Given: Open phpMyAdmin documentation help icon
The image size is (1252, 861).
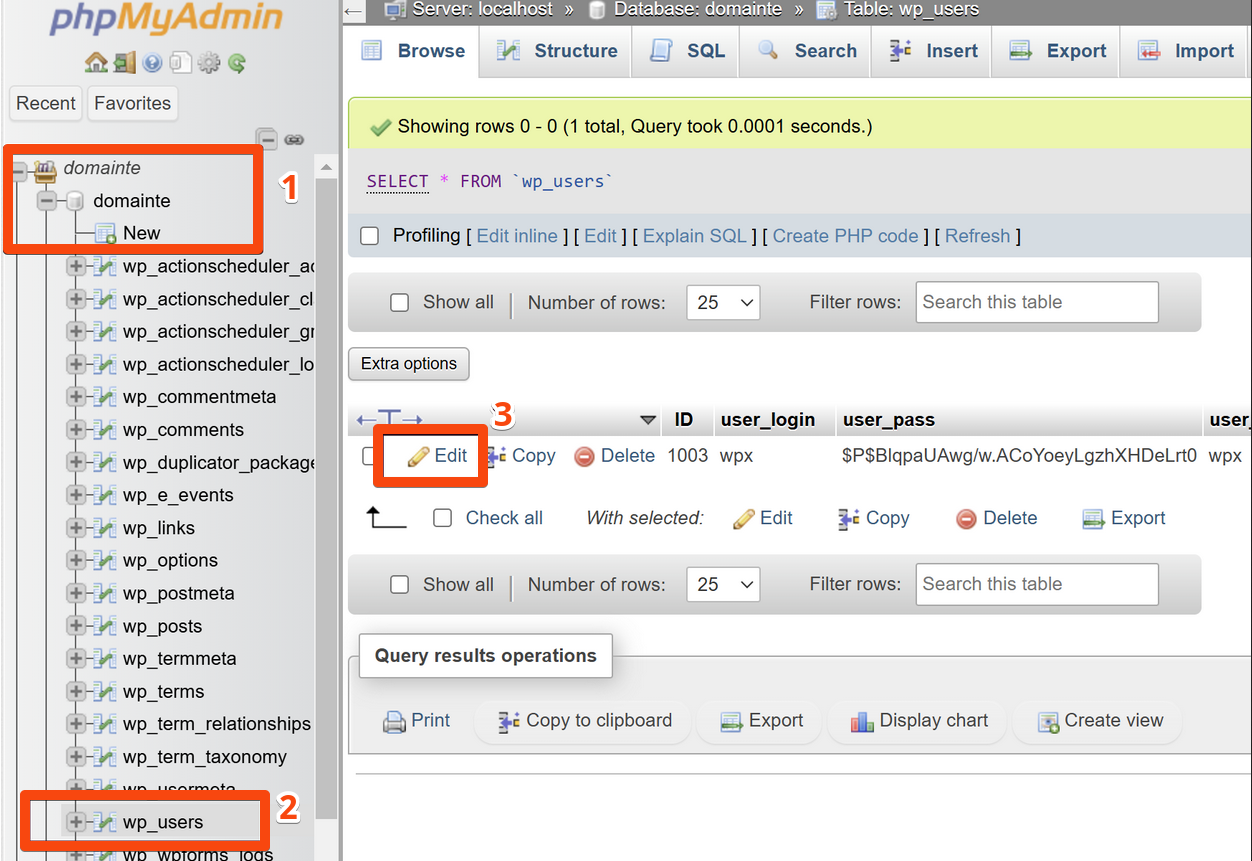Looking at the screenshot, I should 152,63.
